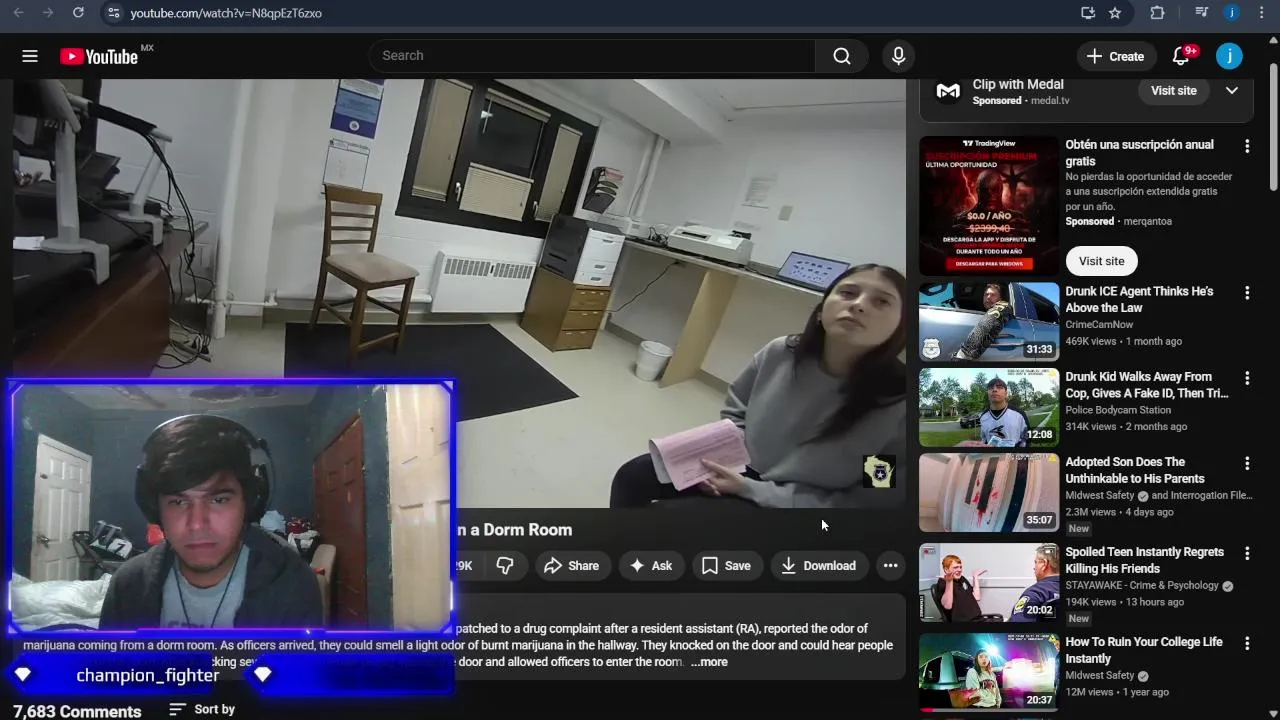Image resolution: width=1280 pixels, height=720 pixels.
Task: Click the Visit site button under TradingView ad
Action: 1101,261
